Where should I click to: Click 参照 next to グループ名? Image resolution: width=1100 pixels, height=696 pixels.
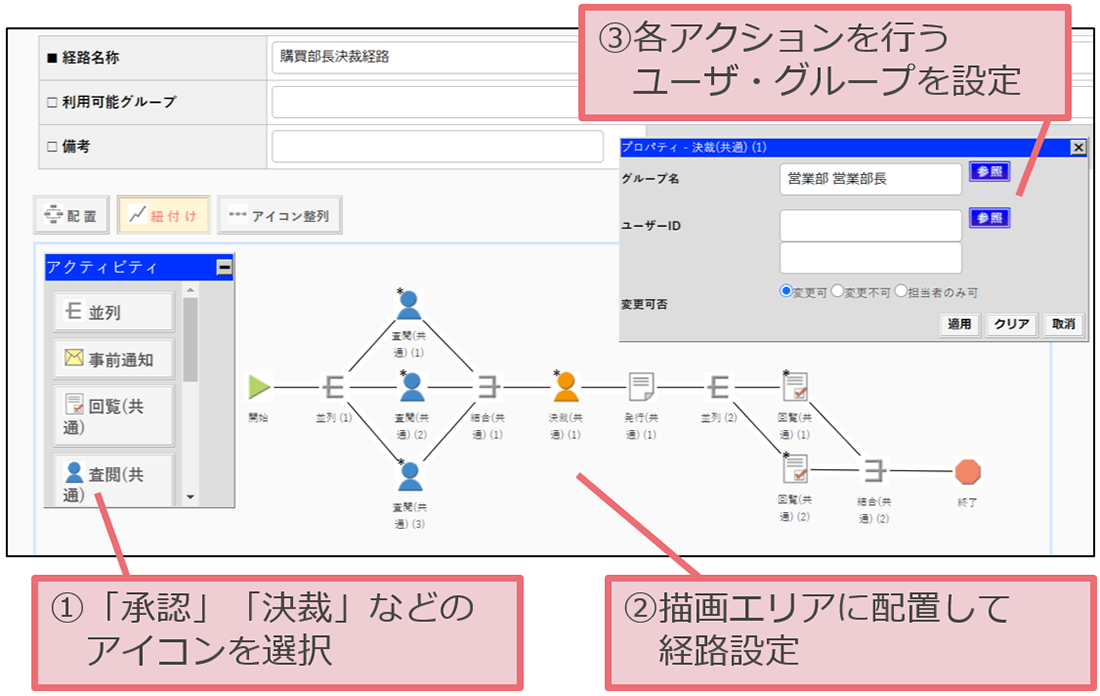pyautogui.click(x=989, y=172)
